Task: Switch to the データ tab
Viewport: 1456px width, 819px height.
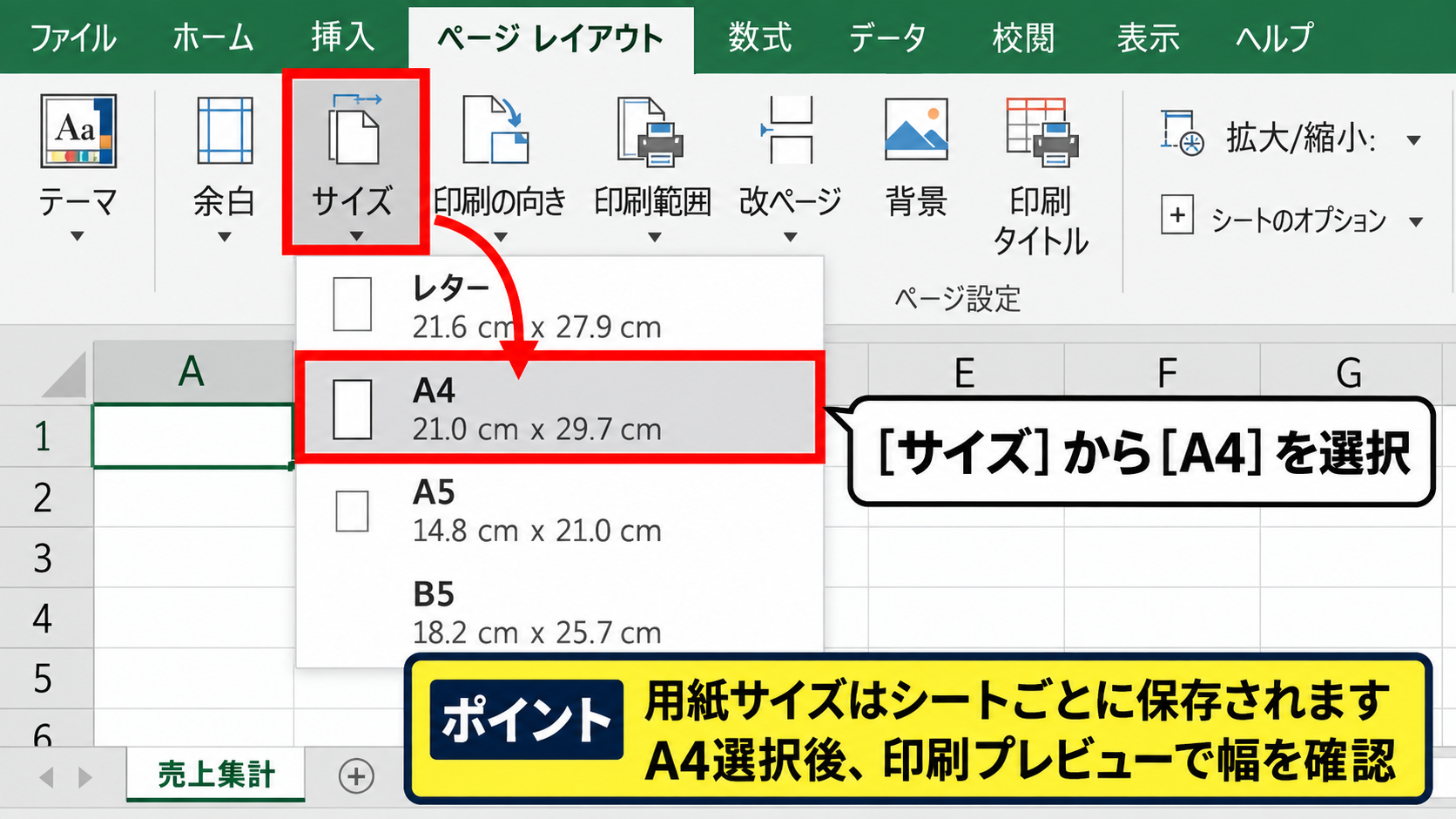Action: click(x=888, y=37)
